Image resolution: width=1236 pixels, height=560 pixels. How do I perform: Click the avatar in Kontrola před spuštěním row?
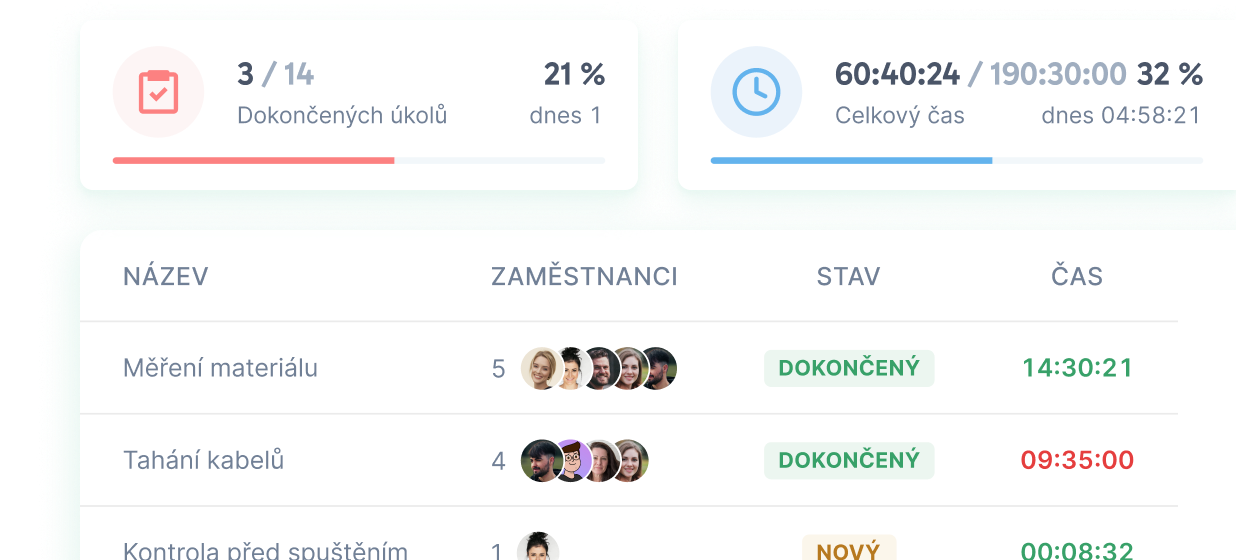538,548
